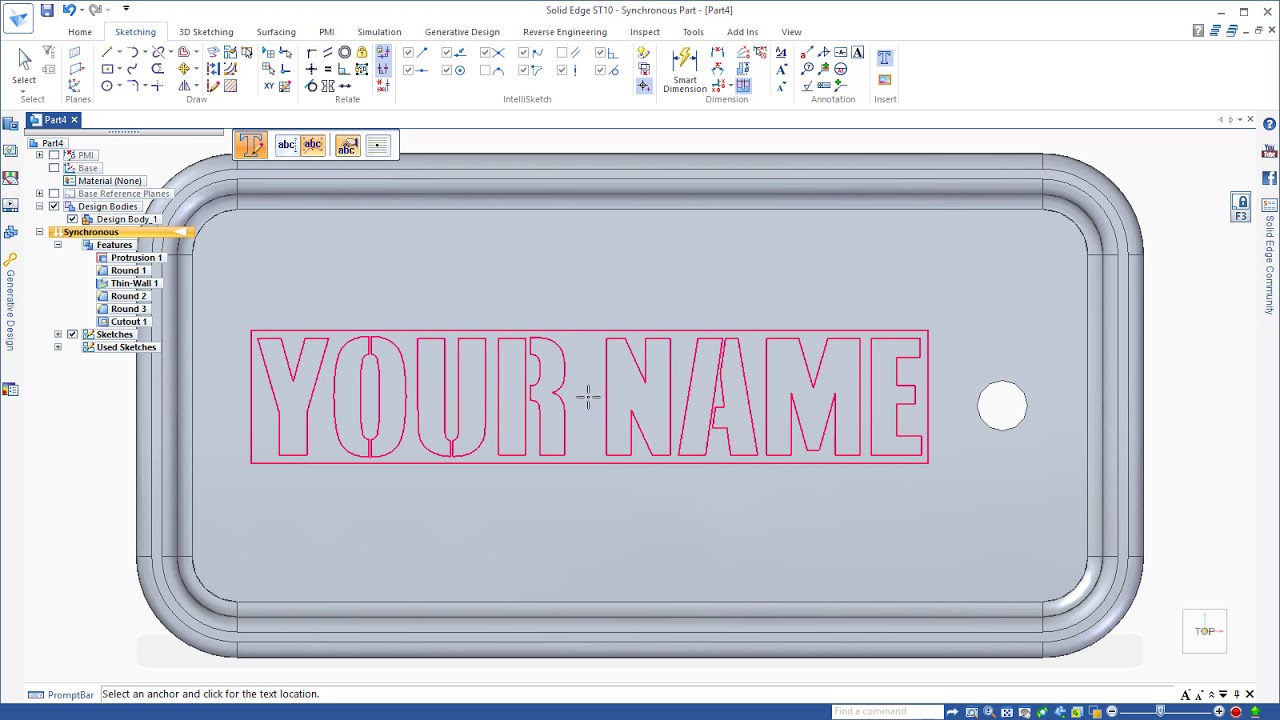The image size is (1280, 720).
Task: Click the Undo icon in the title bar
Action: (x=69, y=10)
